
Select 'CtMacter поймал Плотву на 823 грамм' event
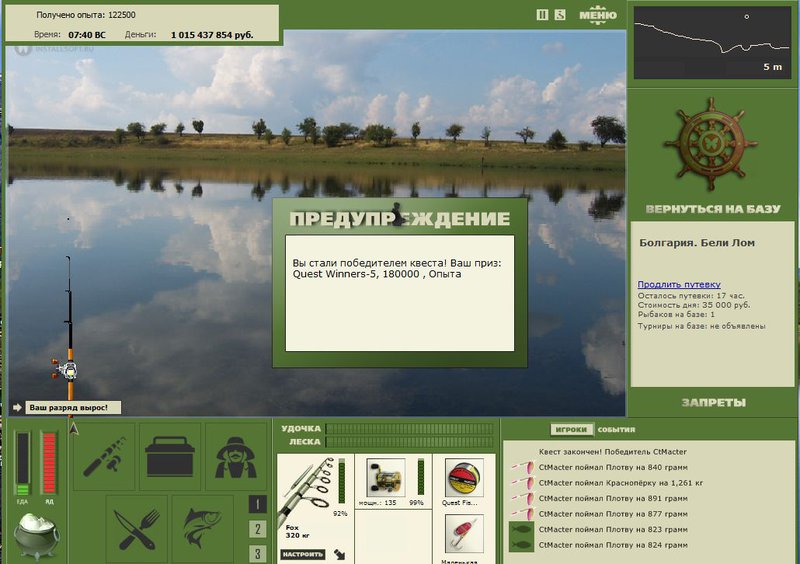pyautogui.click(x=613, y=529)
